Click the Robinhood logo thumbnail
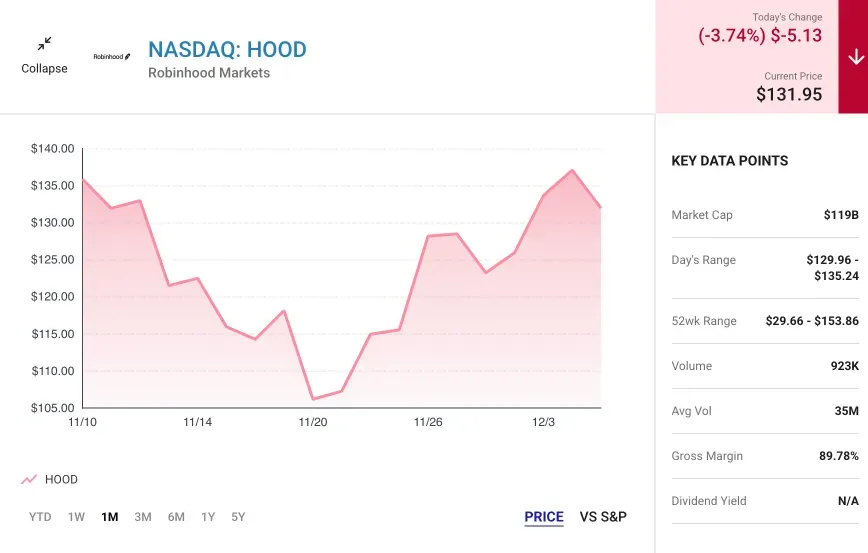This screenshot has height=553, width=868. click(x=112, y=57)
